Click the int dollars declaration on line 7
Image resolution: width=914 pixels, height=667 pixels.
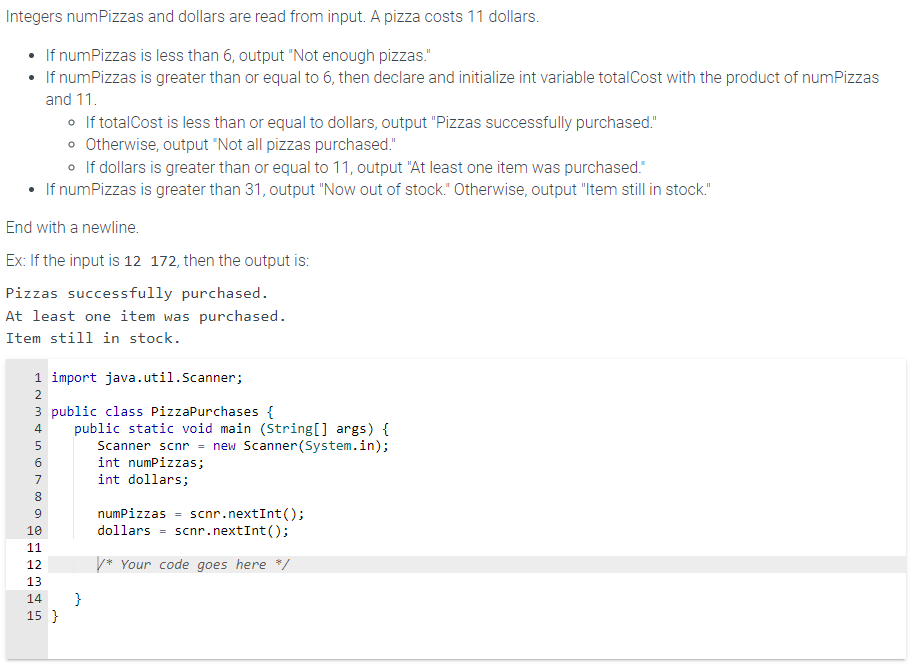point(145,479)
